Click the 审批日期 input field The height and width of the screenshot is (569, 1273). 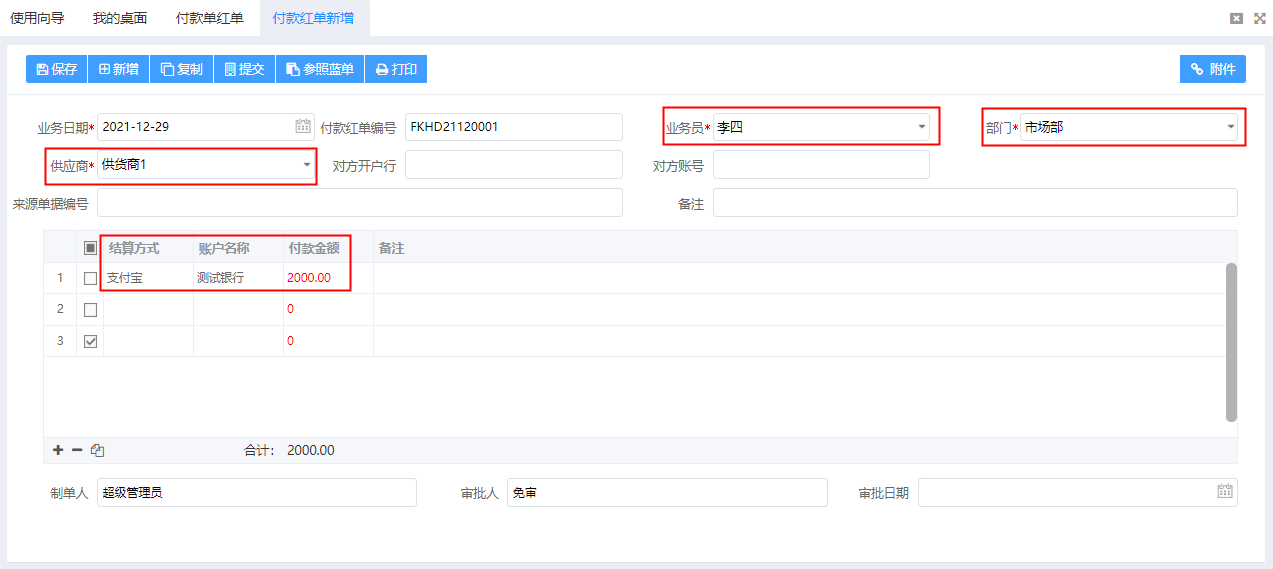pos(1078,492)
